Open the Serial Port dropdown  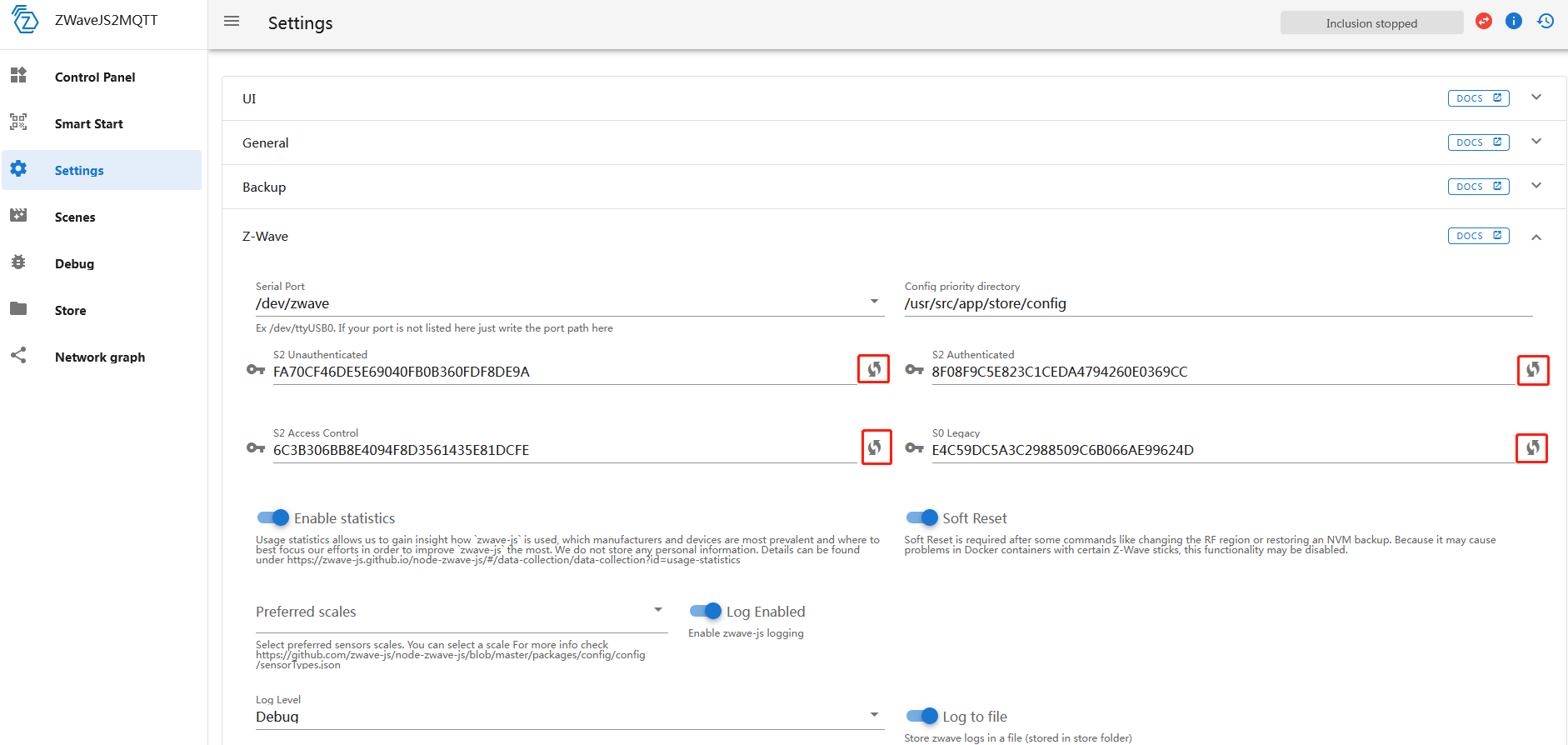570,303
